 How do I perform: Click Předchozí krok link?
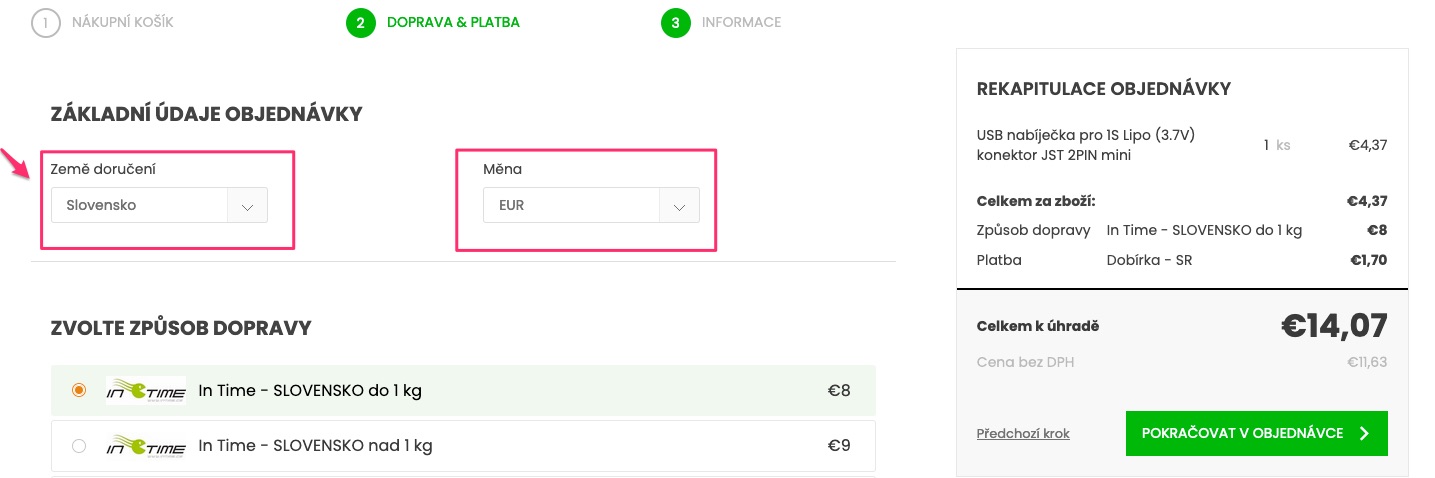pos(1023,433)
